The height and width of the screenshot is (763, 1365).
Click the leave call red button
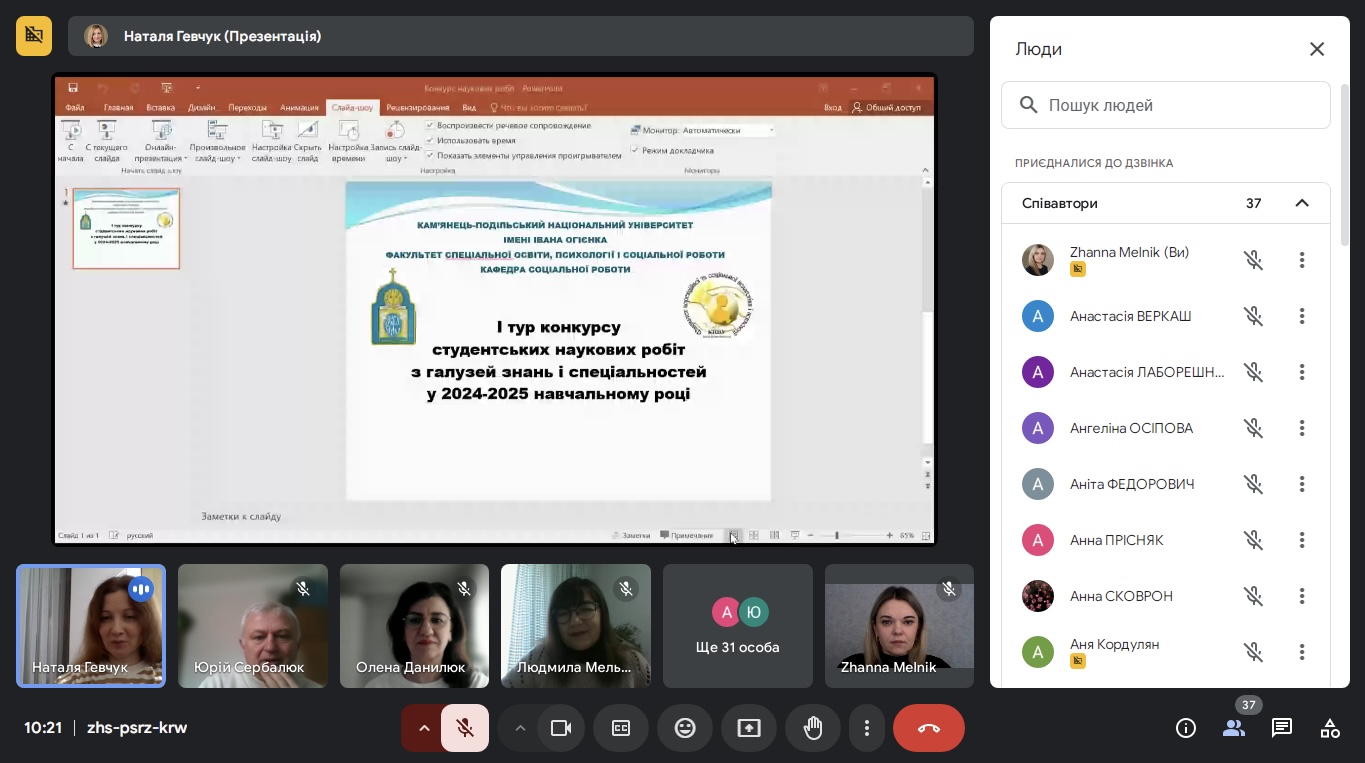tap(928, 728)
